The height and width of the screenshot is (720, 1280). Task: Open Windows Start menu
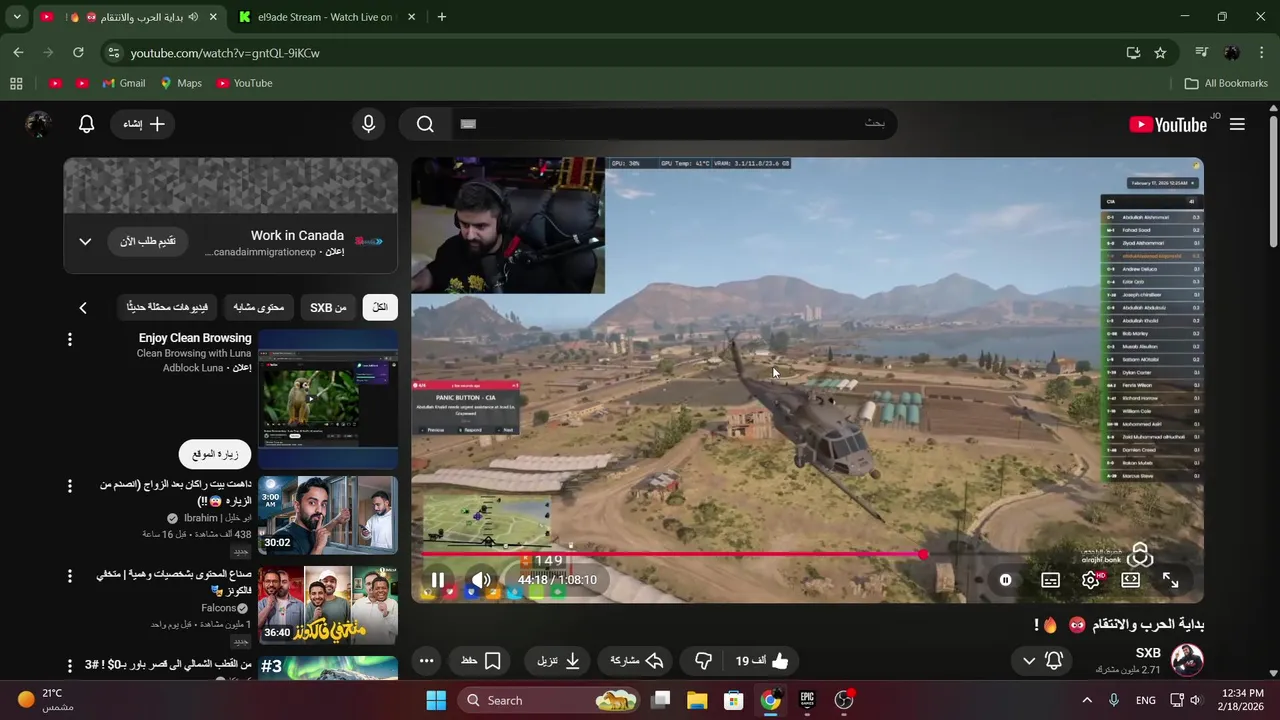[x=436, y=700]
